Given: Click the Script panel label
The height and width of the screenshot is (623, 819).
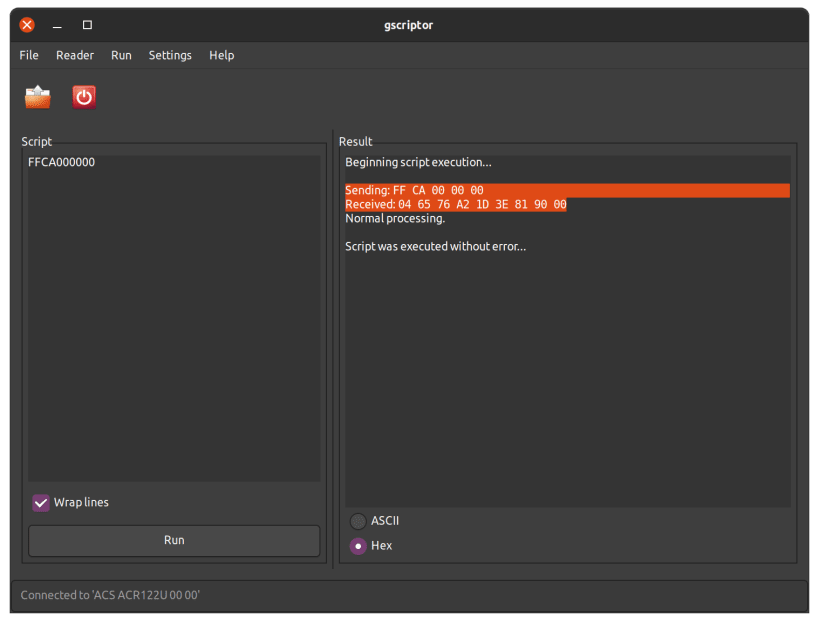Looking at the screenshot, I should [37, 142].
